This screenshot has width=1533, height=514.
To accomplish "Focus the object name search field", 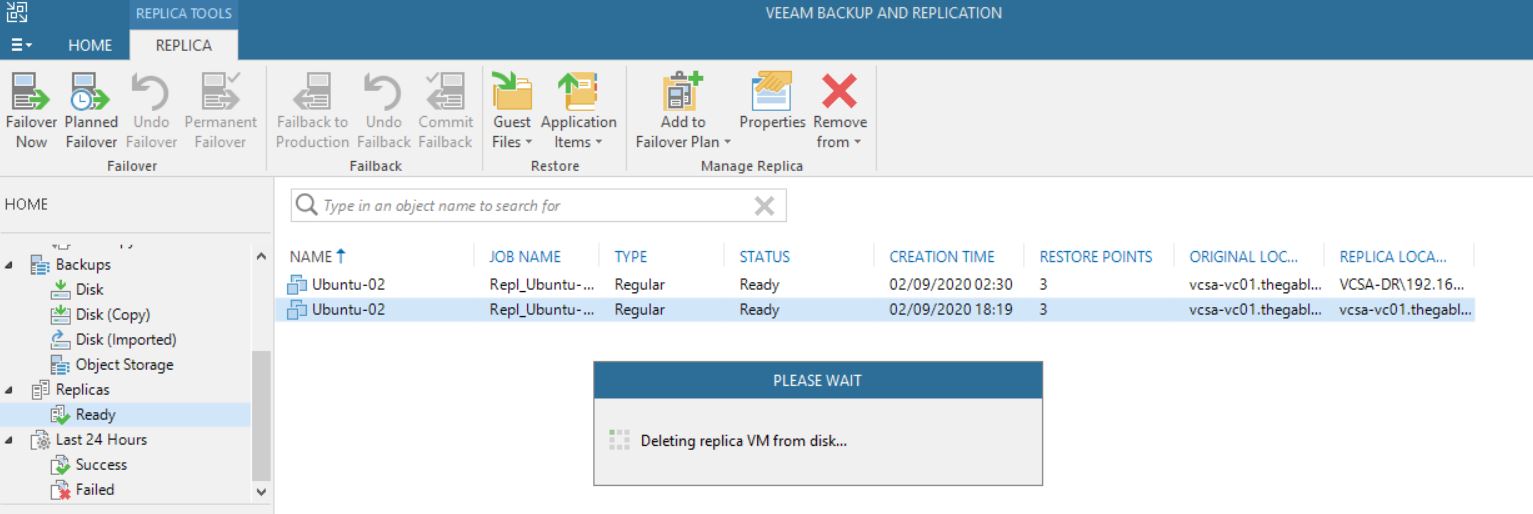I will click(x=538, y=206).
